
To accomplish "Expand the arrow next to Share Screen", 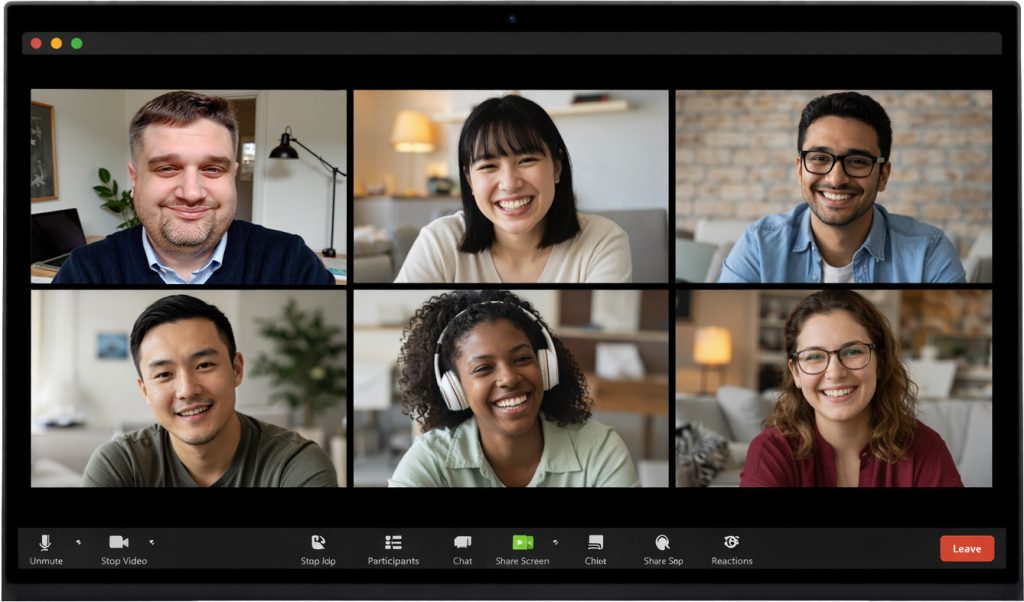I will [x=555, y=542].
